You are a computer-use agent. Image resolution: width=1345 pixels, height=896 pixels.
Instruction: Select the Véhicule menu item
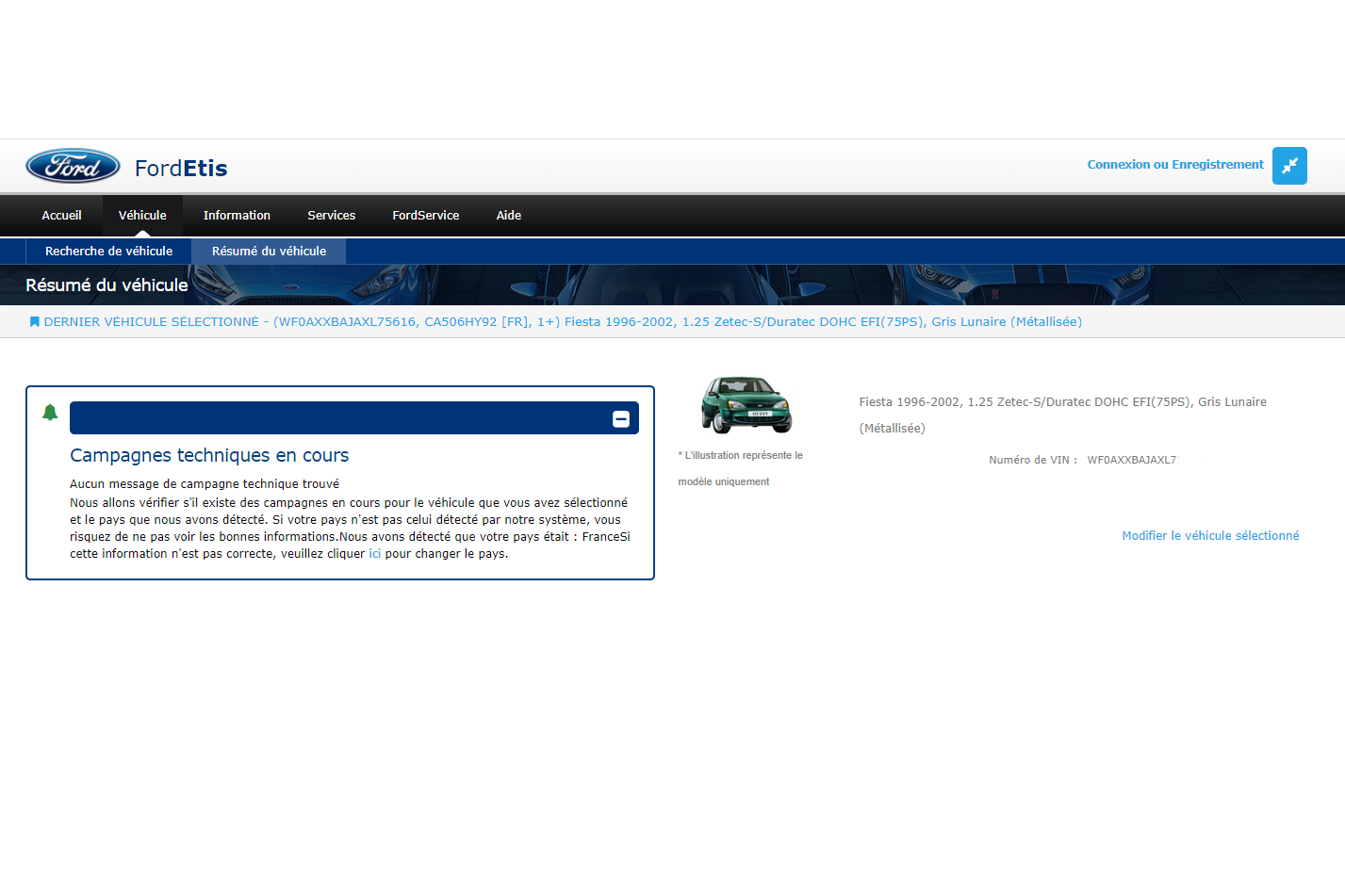pos(142,216)
